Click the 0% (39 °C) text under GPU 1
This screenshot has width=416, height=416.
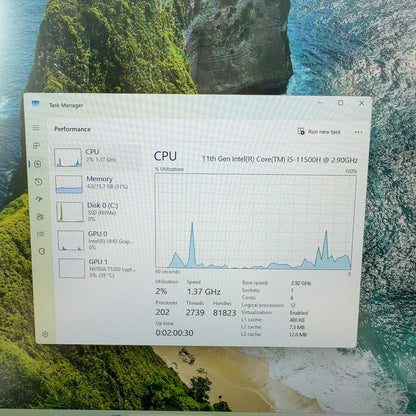(102, 275)
